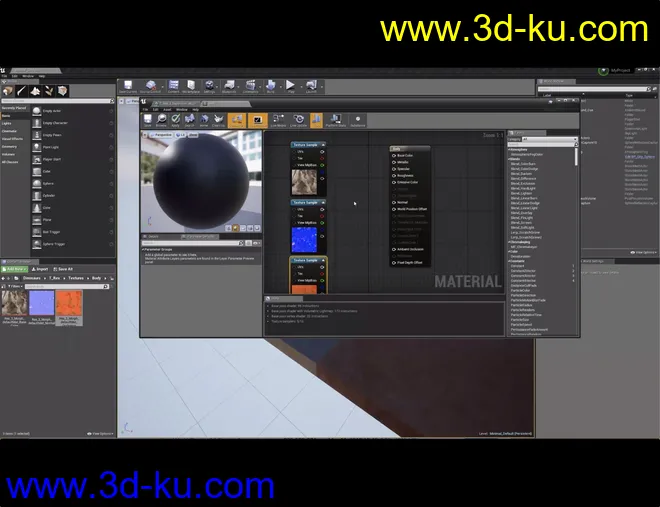The width and height of the screenshot is (660, 507).
Task: Open the File menu in material editor
Action: coord(144,109)
